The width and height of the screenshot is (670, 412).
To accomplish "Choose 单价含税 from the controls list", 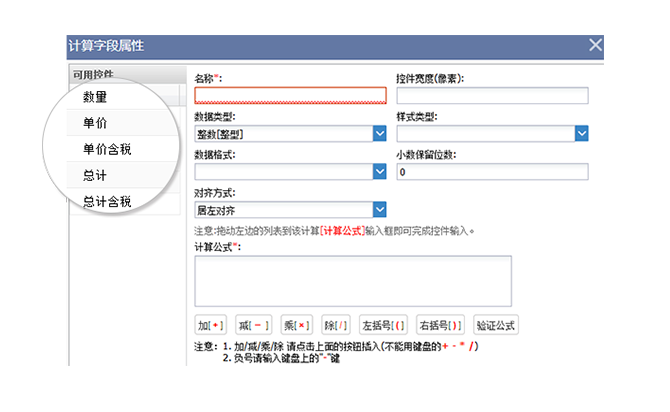I will point(107,149).
